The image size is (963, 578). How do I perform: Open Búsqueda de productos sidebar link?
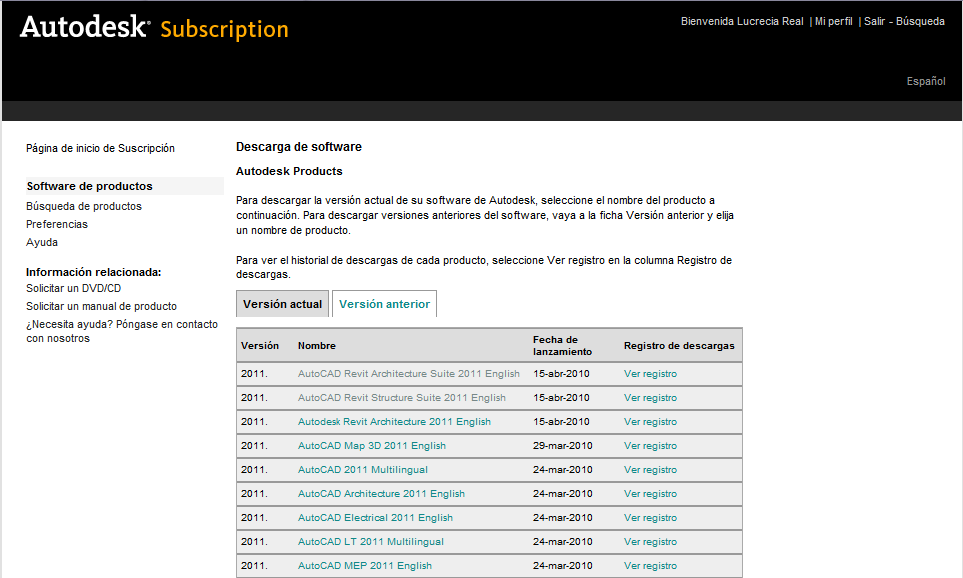tap(84, 206)
